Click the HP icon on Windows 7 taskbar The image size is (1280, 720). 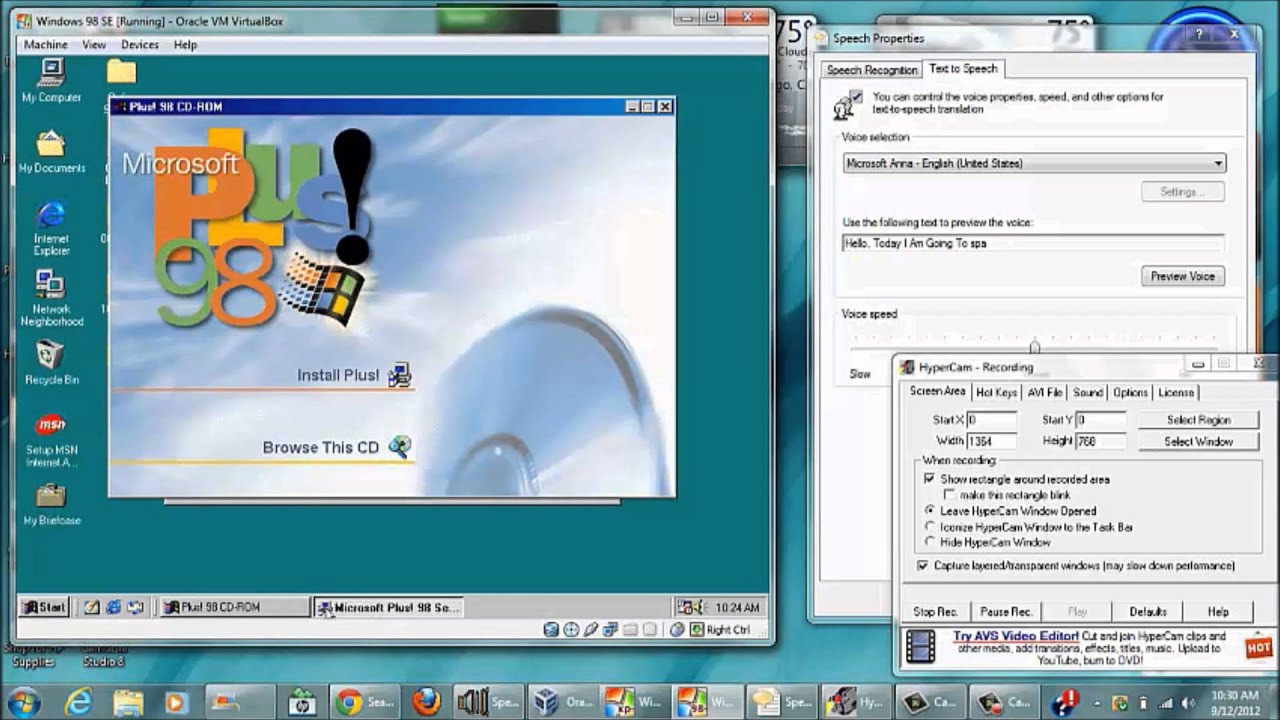[302, 702]
